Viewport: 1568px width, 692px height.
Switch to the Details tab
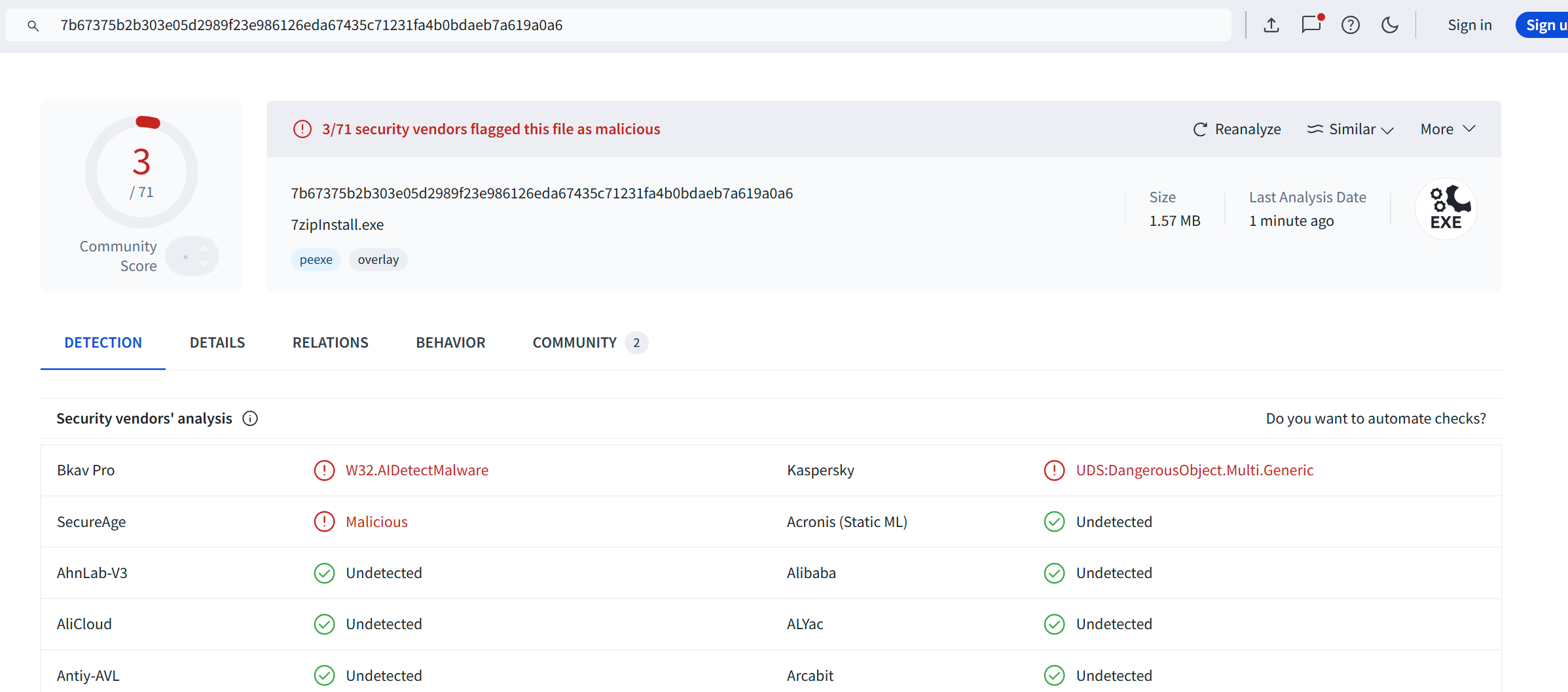click(217, 342)
